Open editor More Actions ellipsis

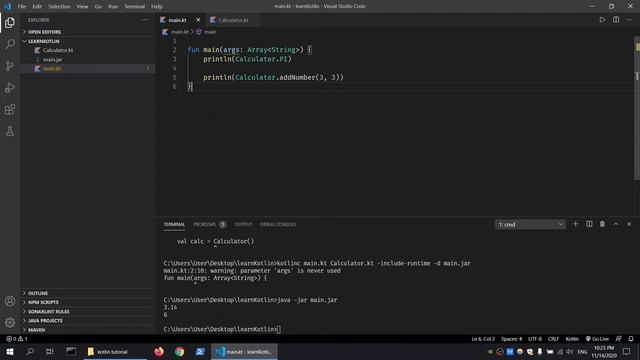pos(629,20)
